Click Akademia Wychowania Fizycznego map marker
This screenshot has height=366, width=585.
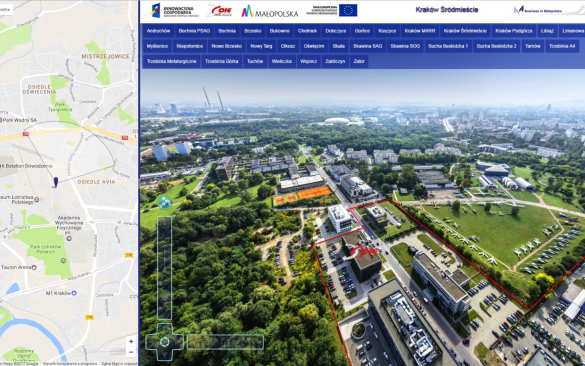click(x=69, y=238)
